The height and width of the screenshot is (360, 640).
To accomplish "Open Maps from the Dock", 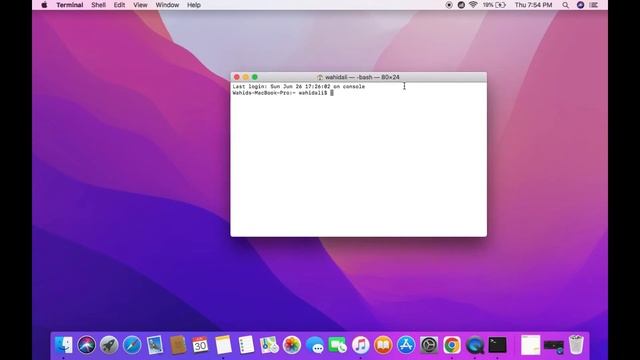I will pyautogui.click(x=269, y=345).
